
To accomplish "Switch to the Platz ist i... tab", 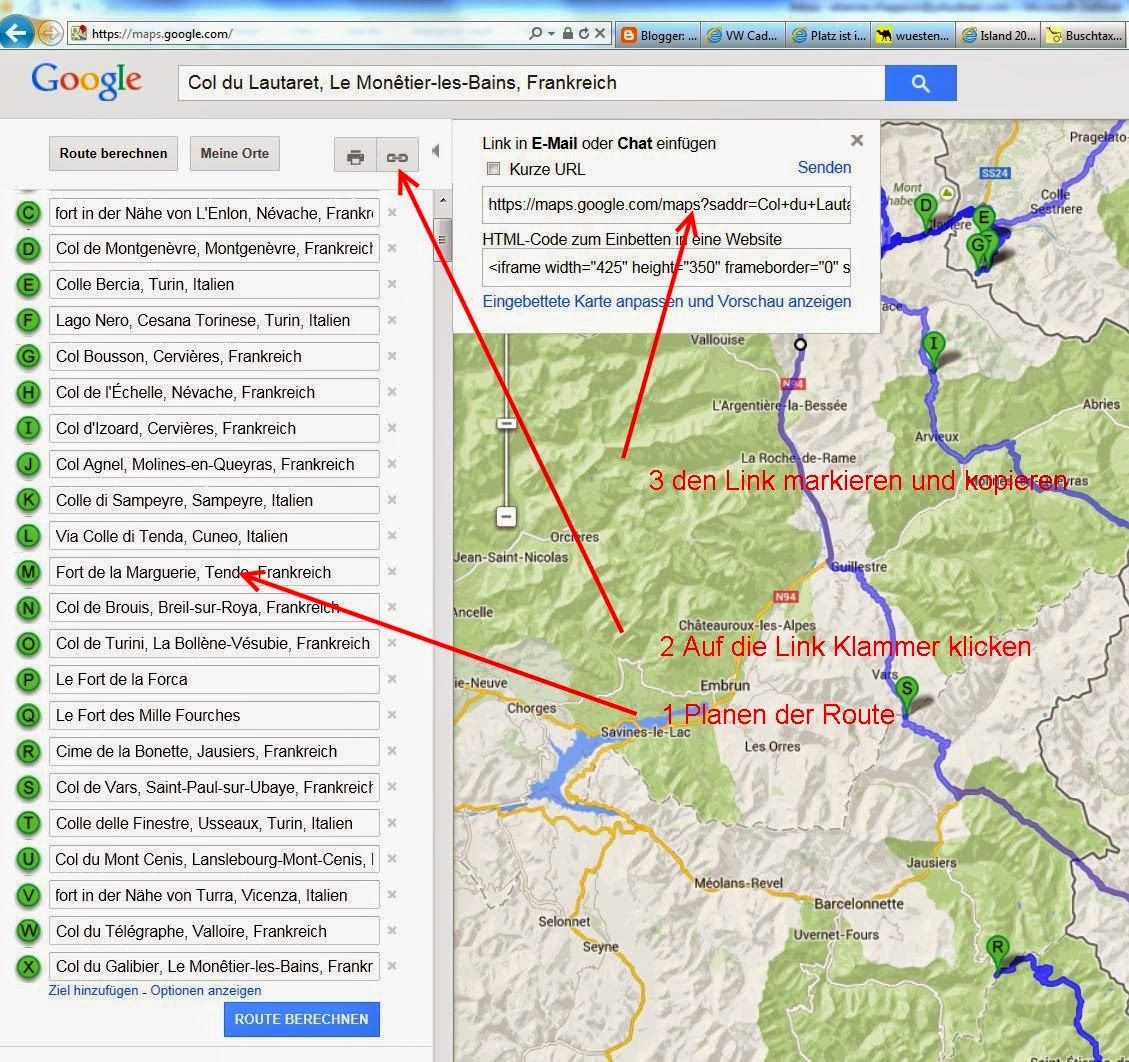I will pyautogui.click(x=829, y=35).
